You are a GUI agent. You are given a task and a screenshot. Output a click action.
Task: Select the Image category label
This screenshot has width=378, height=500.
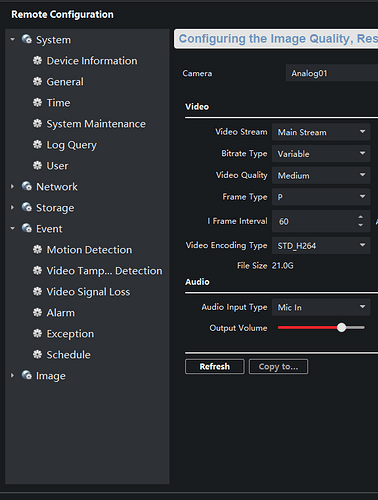(x=51, y=376)
